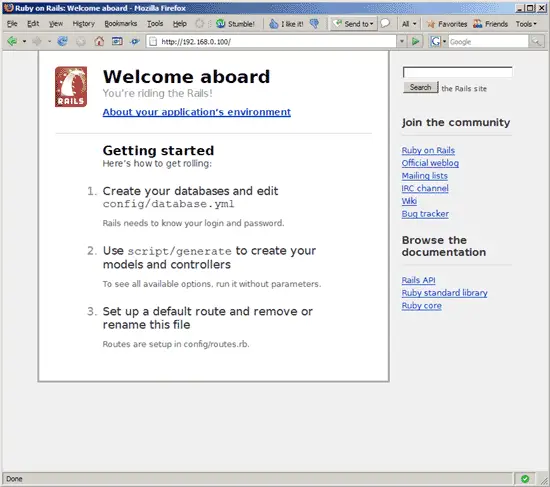Click the Getting started heading
550x487 pixels.
pyautogui.click(x=158, y=151)
